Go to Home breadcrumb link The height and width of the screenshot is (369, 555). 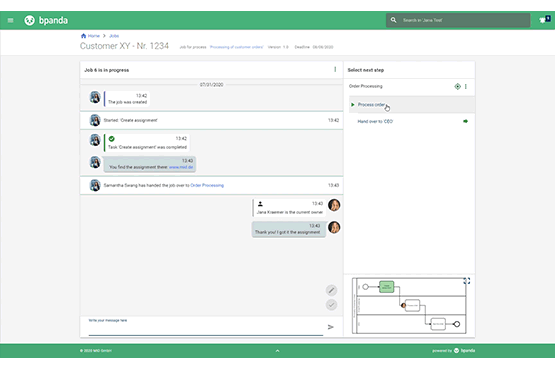pos(94,36)
